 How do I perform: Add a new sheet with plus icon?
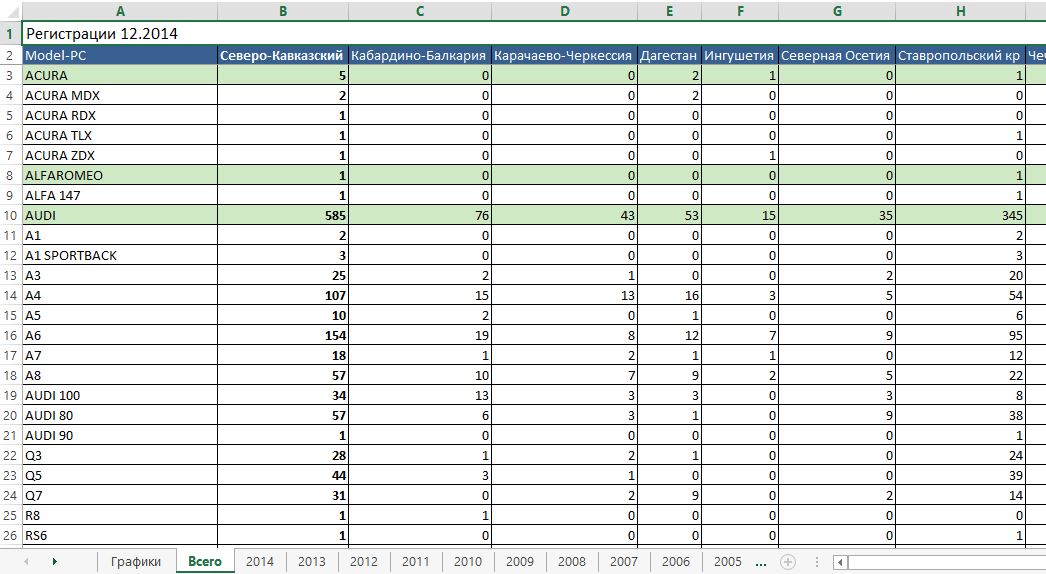coord(788,562)
